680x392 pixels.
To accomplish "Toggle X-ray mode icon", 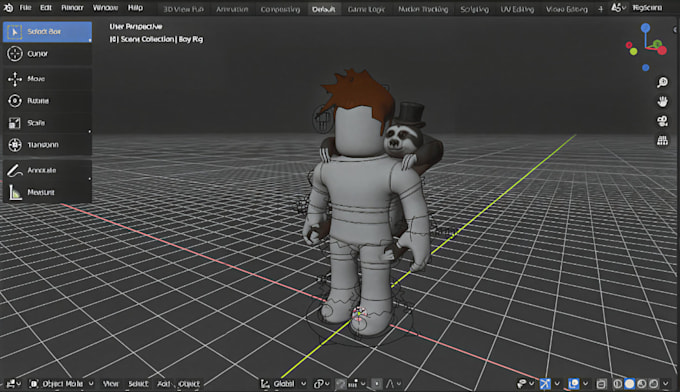I will 601,384.
